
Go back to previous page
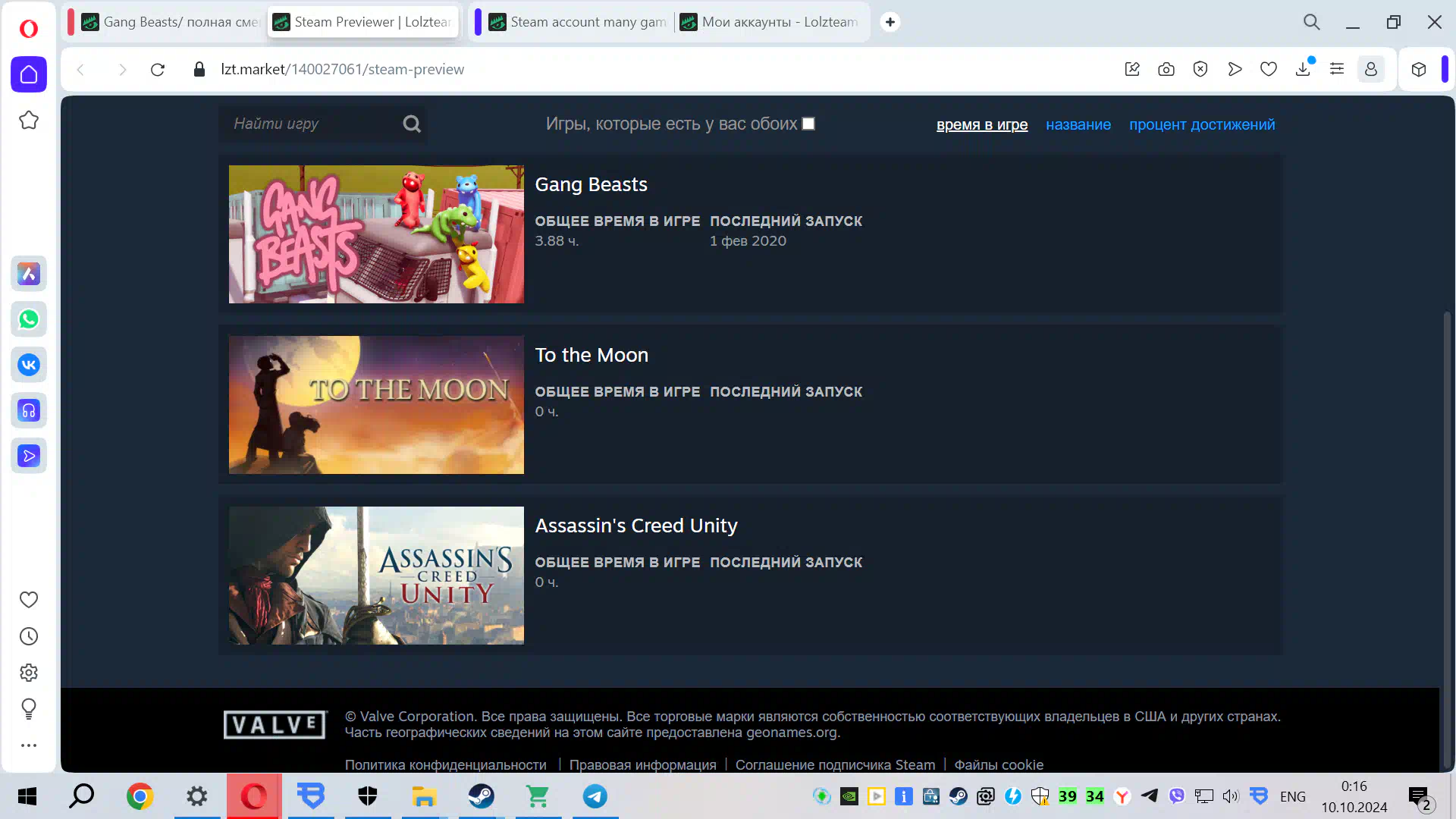tap(80, 70)
